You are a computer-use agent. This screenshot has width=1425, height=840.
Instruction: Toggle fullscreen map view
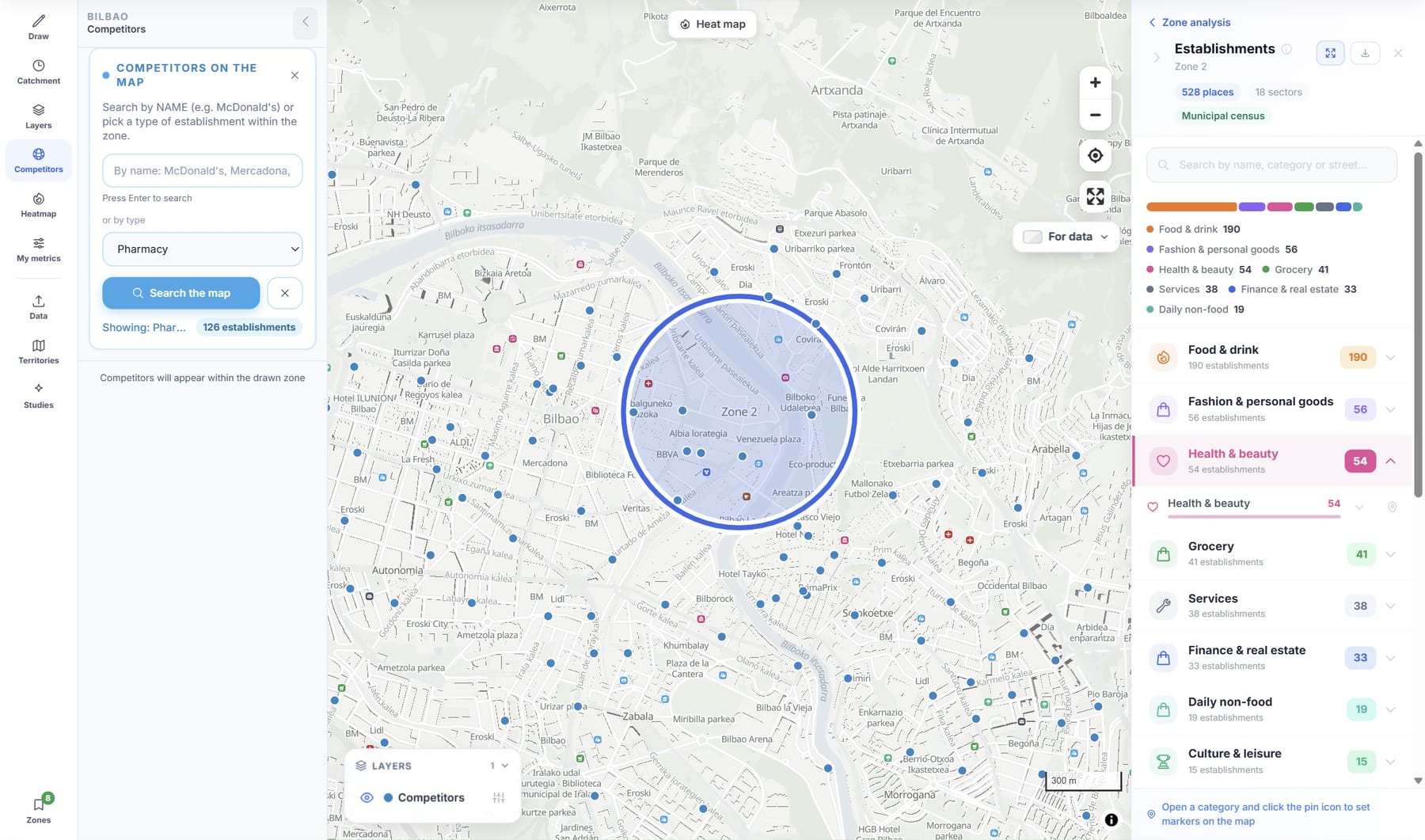pyautogui.click(x=1095, y=196)
